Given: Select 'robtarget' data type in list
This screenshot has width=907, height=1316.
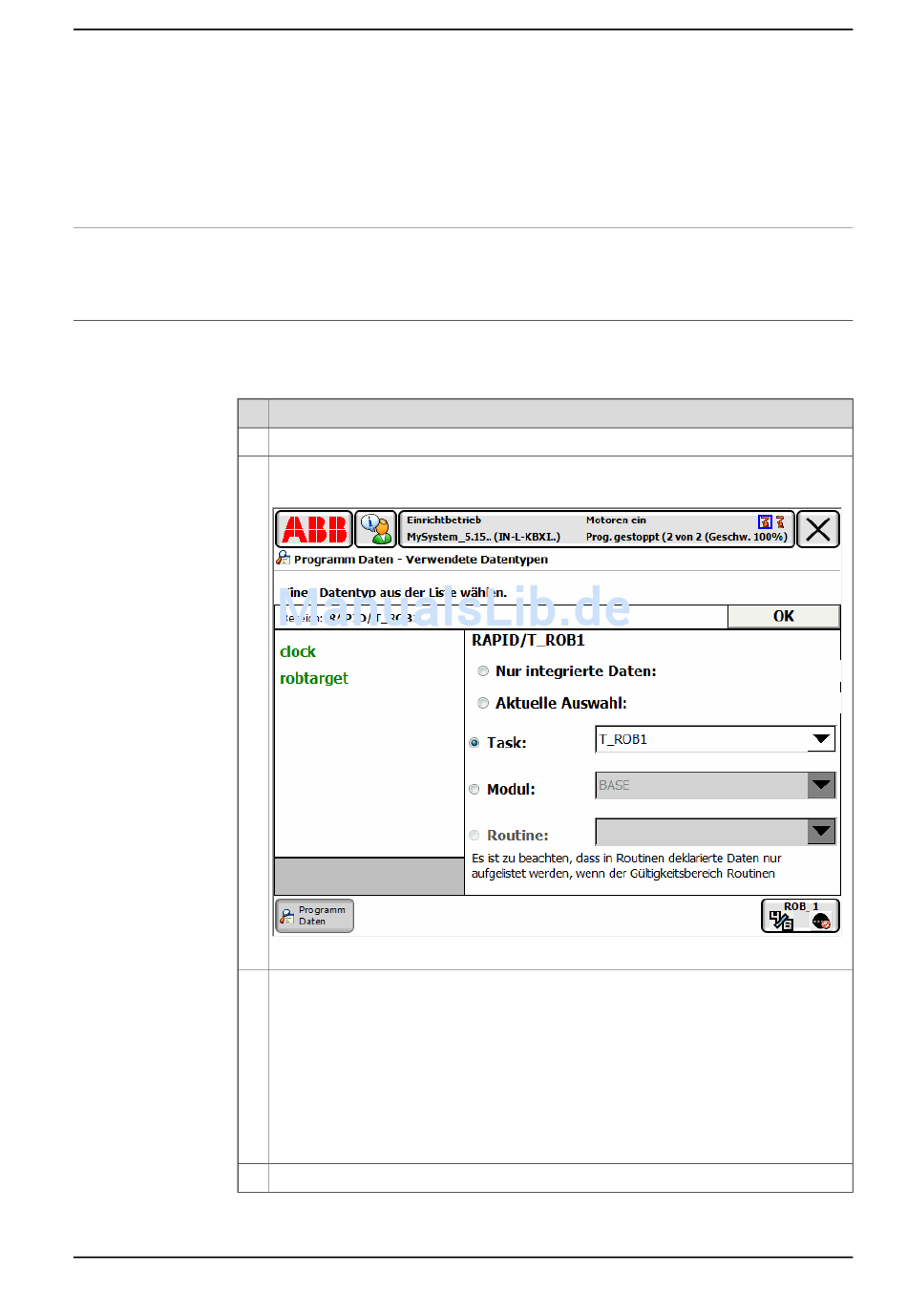Looking at the screenshot, I should [x=314, y=678].
